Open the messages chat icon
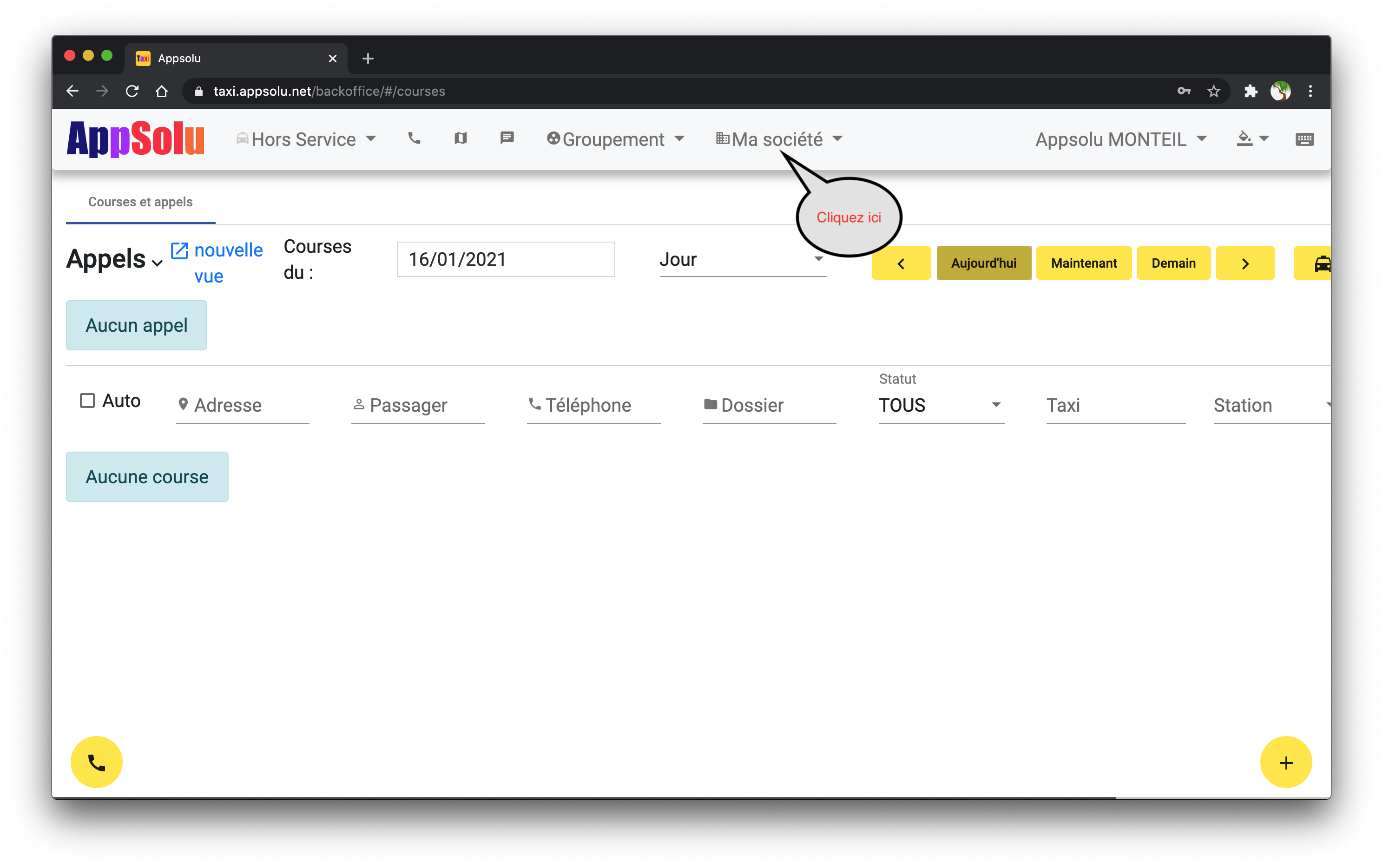 tap(507, 138)
